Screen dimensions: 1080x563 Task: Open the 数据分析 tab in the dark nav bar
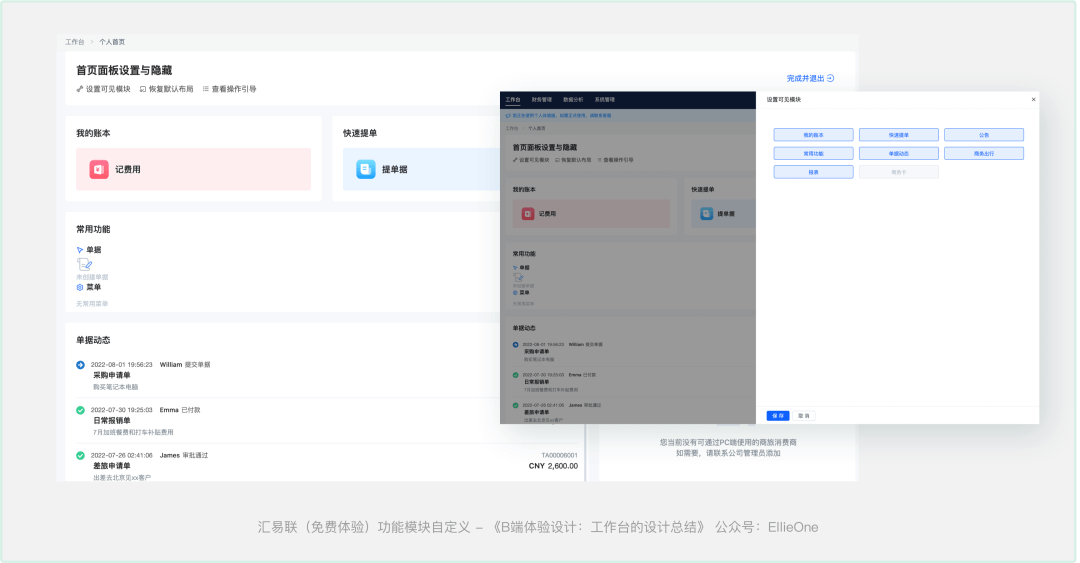click(573, 100)
